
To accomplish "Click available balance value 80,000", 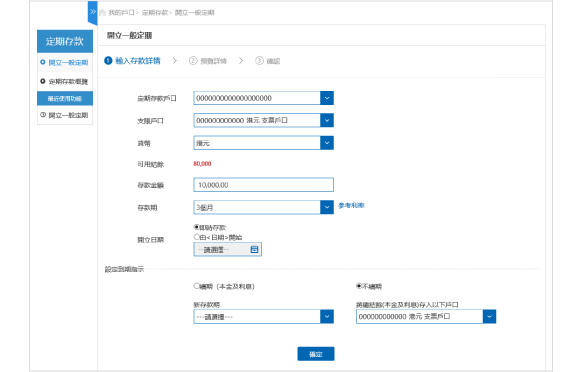I will pyautogui.click(x=202, y=164).
